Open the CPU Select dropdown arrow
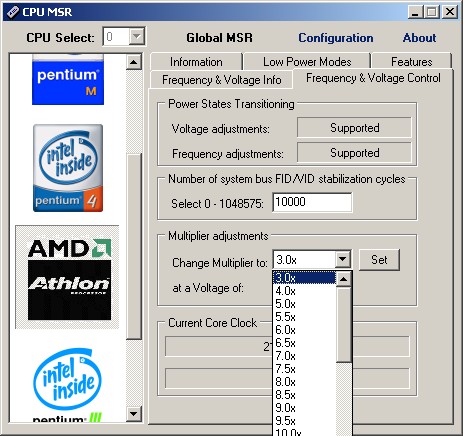This screenshot has height=436, width=463. click(136, 36)
